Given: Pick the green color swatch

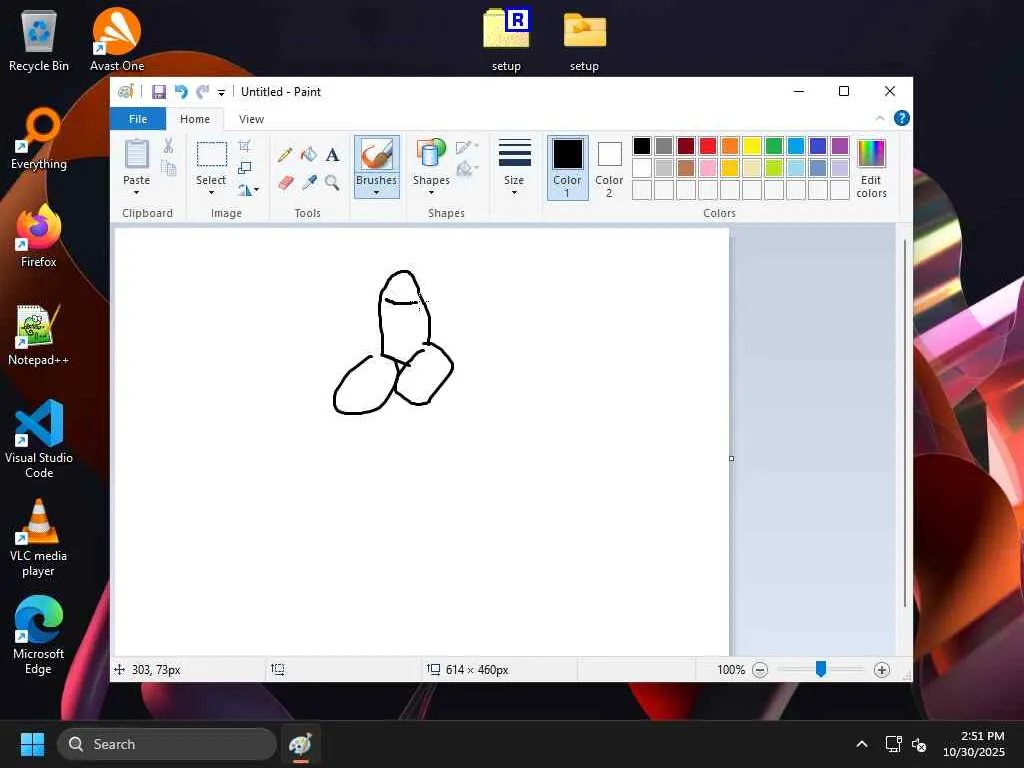Looking at the screenshot, I should [x=774, y=146].
